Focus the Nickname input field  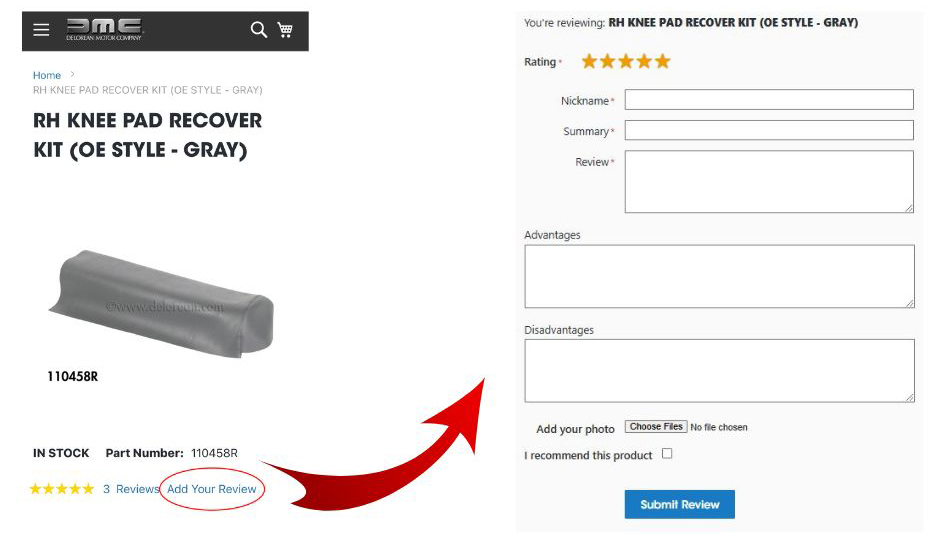click(769, 99)
